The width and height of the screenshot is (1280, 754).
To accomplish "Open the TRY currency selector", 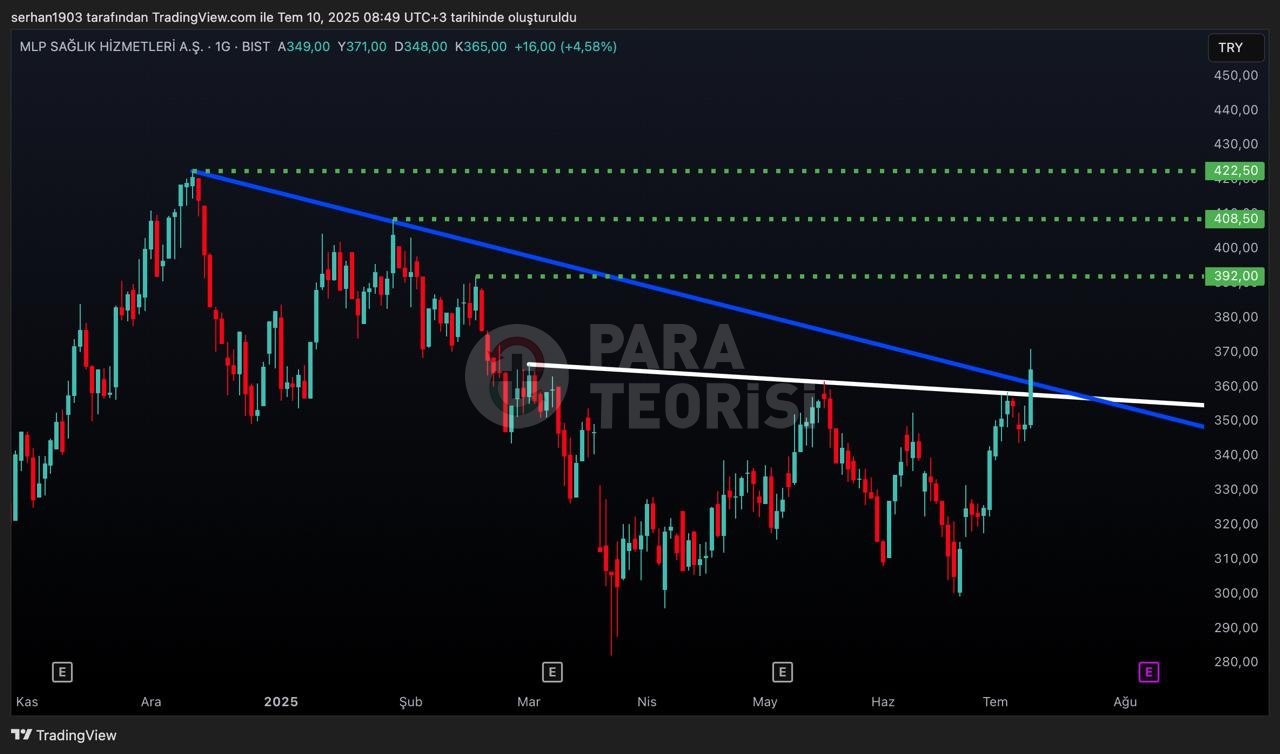I will 1236,47.
